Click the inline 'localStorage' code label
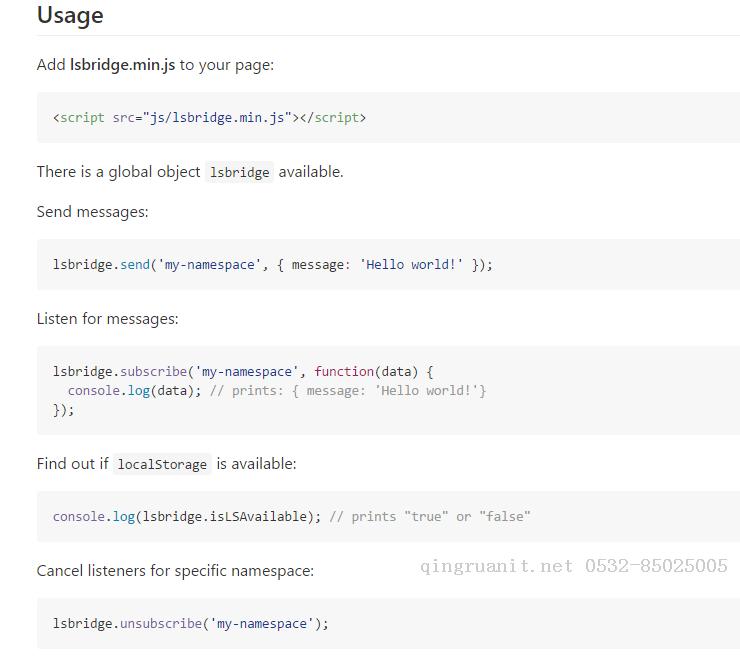Viewport: 740px width, 662px height. pos(162,464)
